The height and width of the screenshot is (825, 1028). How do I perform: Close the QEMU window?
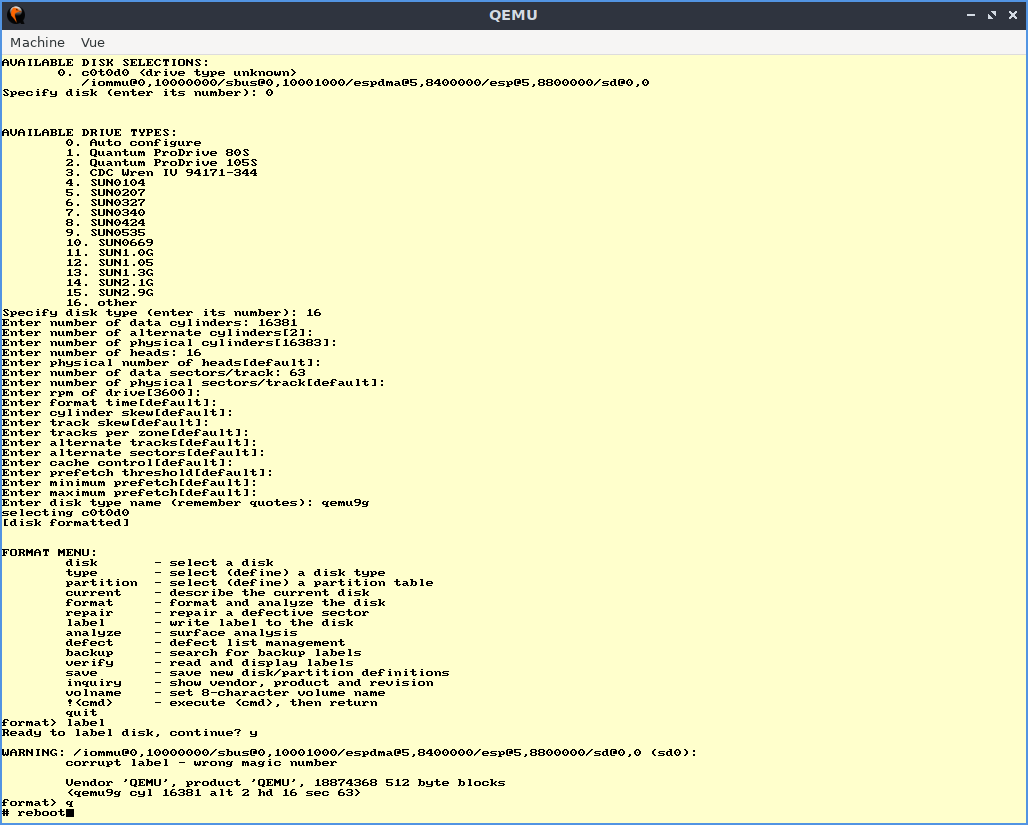(x=1013, y=14)
